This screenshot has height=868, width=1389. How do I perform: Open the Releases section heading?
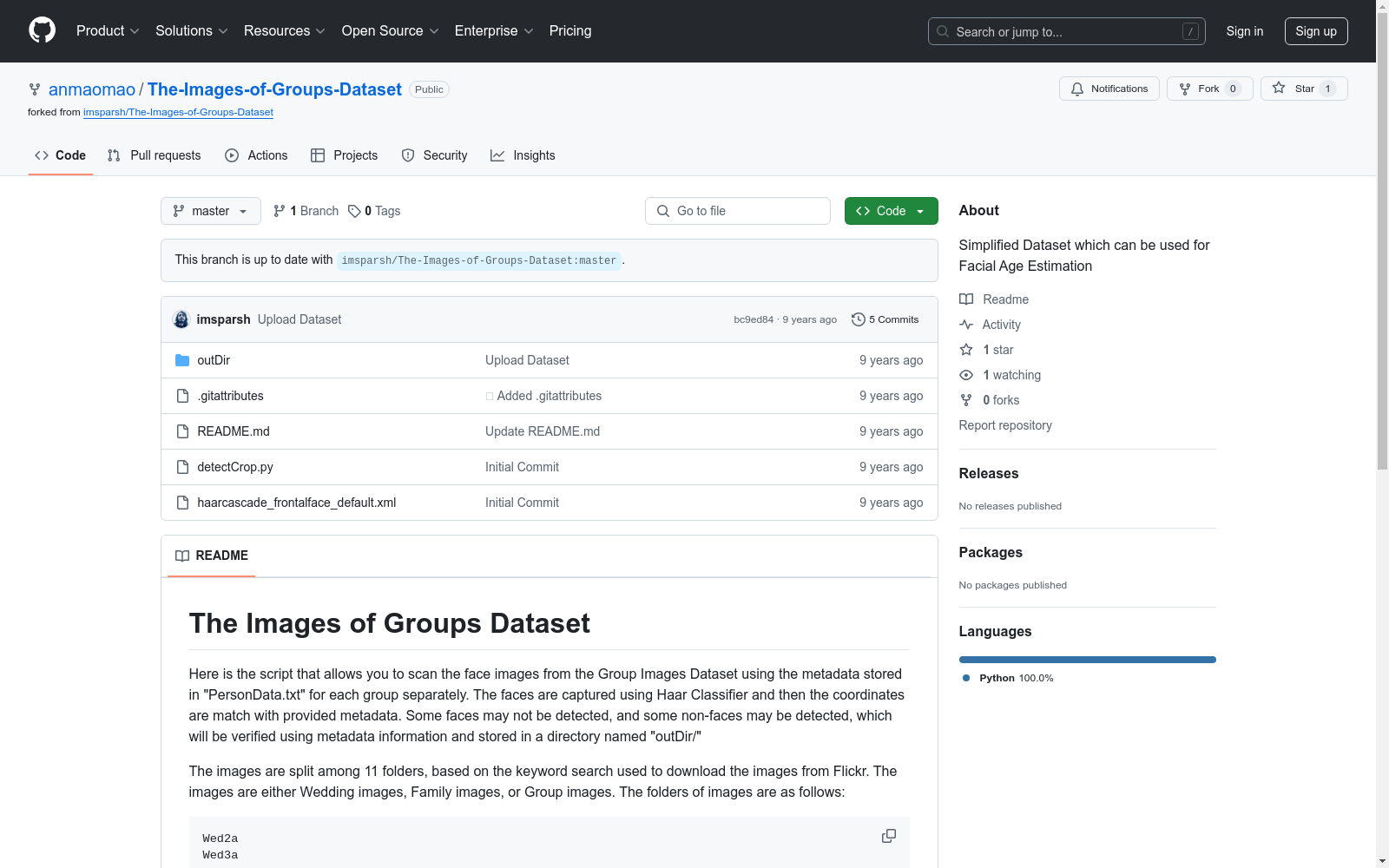[989, 473]
